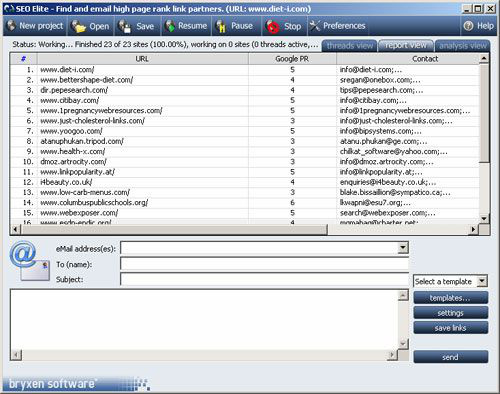
Task: Expand the eMail address(es) dropdown
Action: click(403, 248)
